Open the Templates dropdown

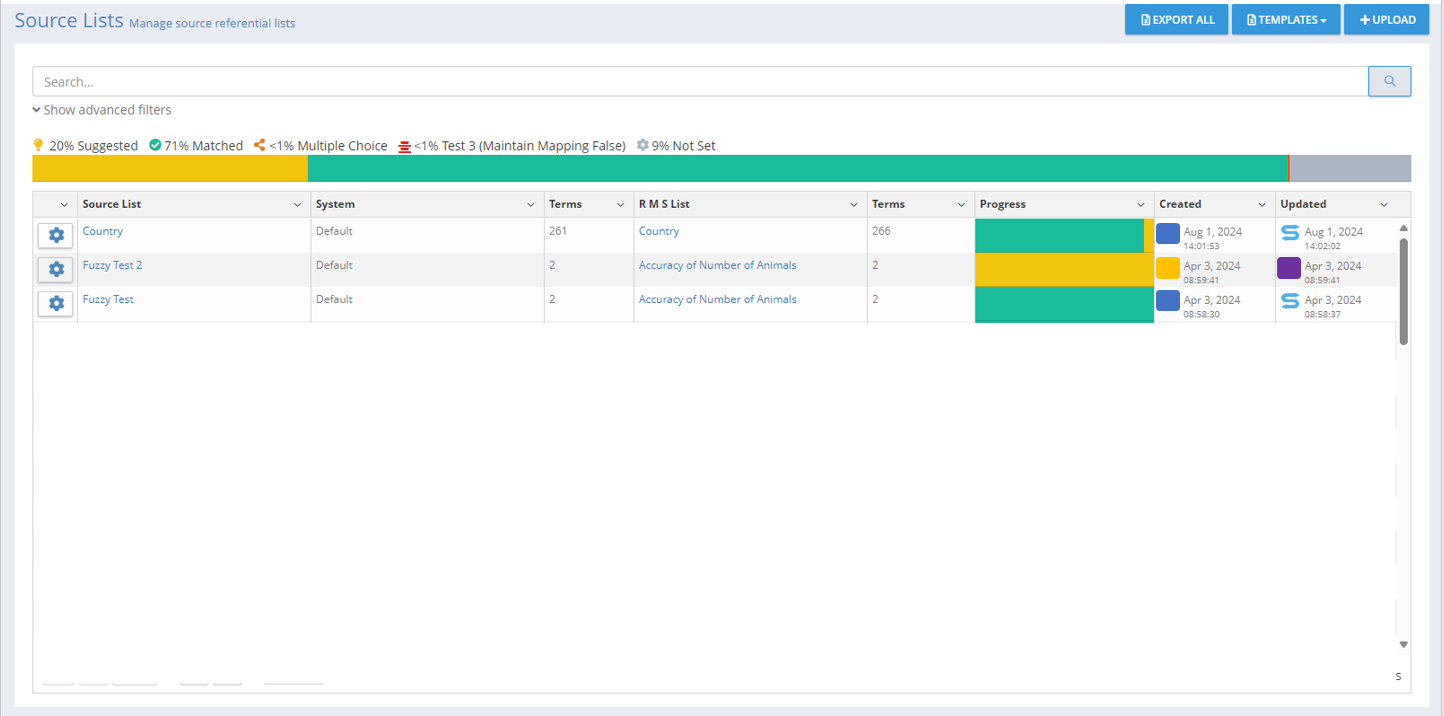1285,20
